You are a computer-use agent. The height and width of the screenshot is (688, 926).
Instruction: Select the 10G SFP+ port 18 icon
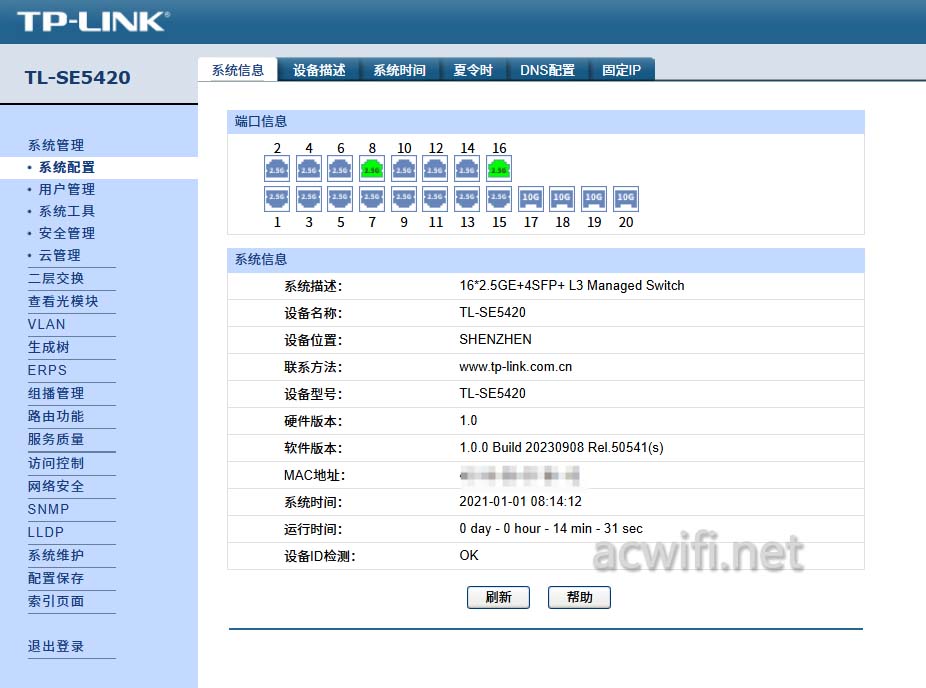pos(562,198)
